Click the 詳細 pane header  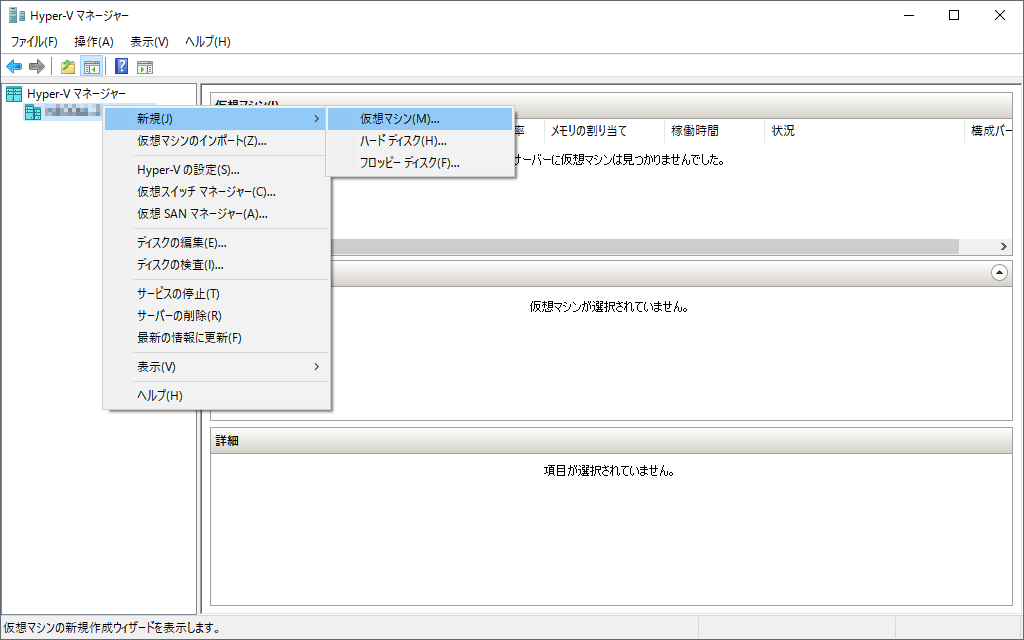611,441
